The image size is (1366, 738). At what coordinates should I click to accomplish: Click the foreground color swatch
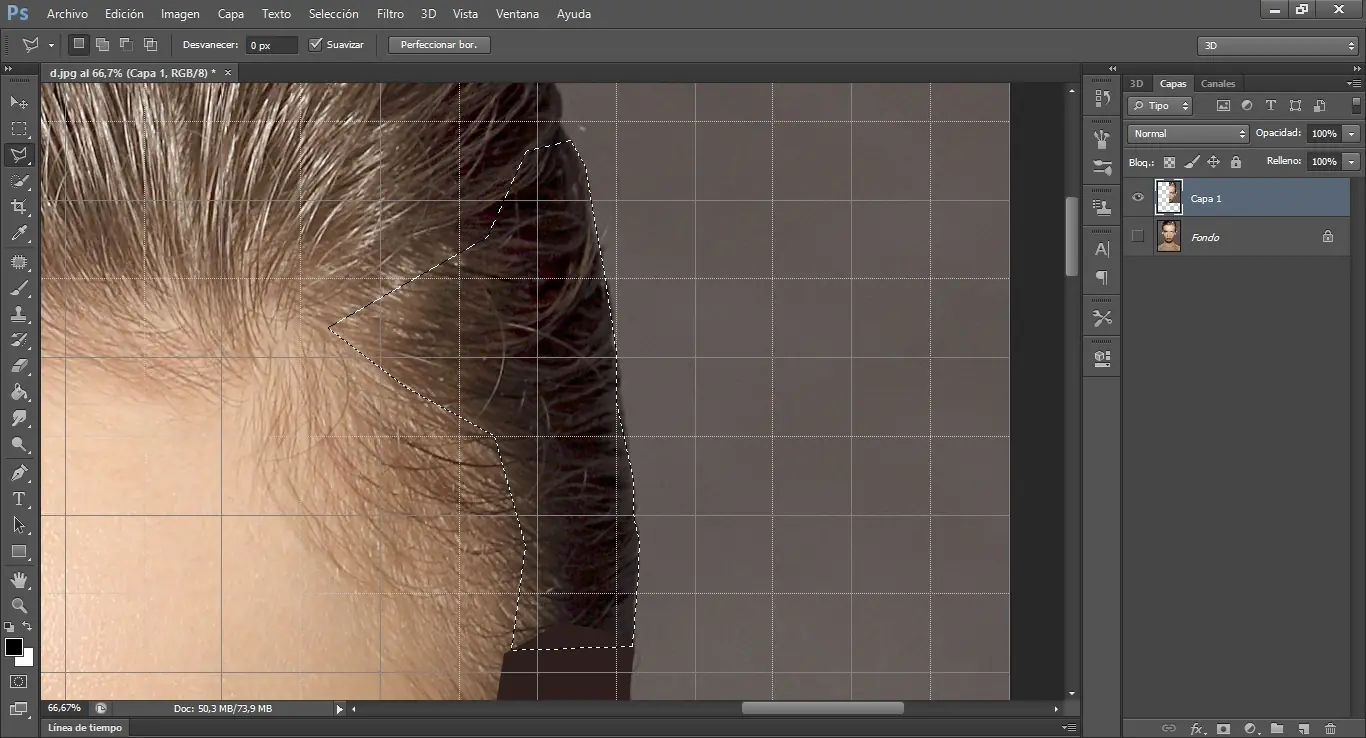(14, 647)
